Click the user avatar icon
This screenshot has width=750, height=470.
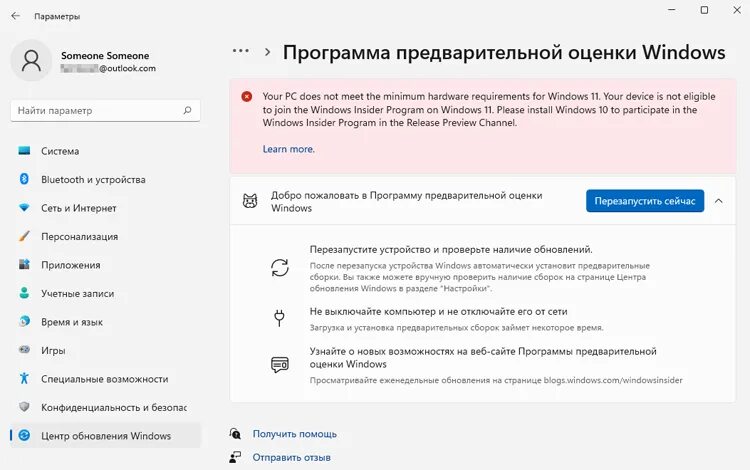(31, 60)
